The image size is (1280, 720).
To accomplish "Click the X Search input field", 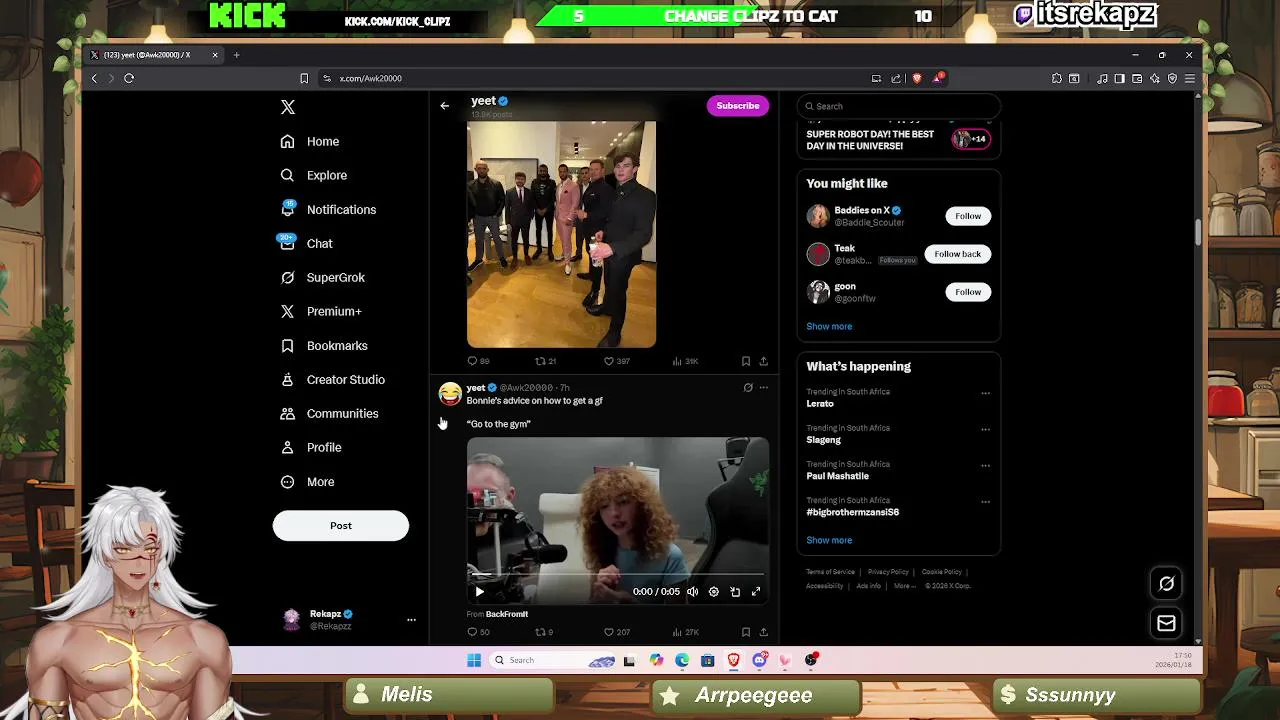I will (x=899, y=106).
